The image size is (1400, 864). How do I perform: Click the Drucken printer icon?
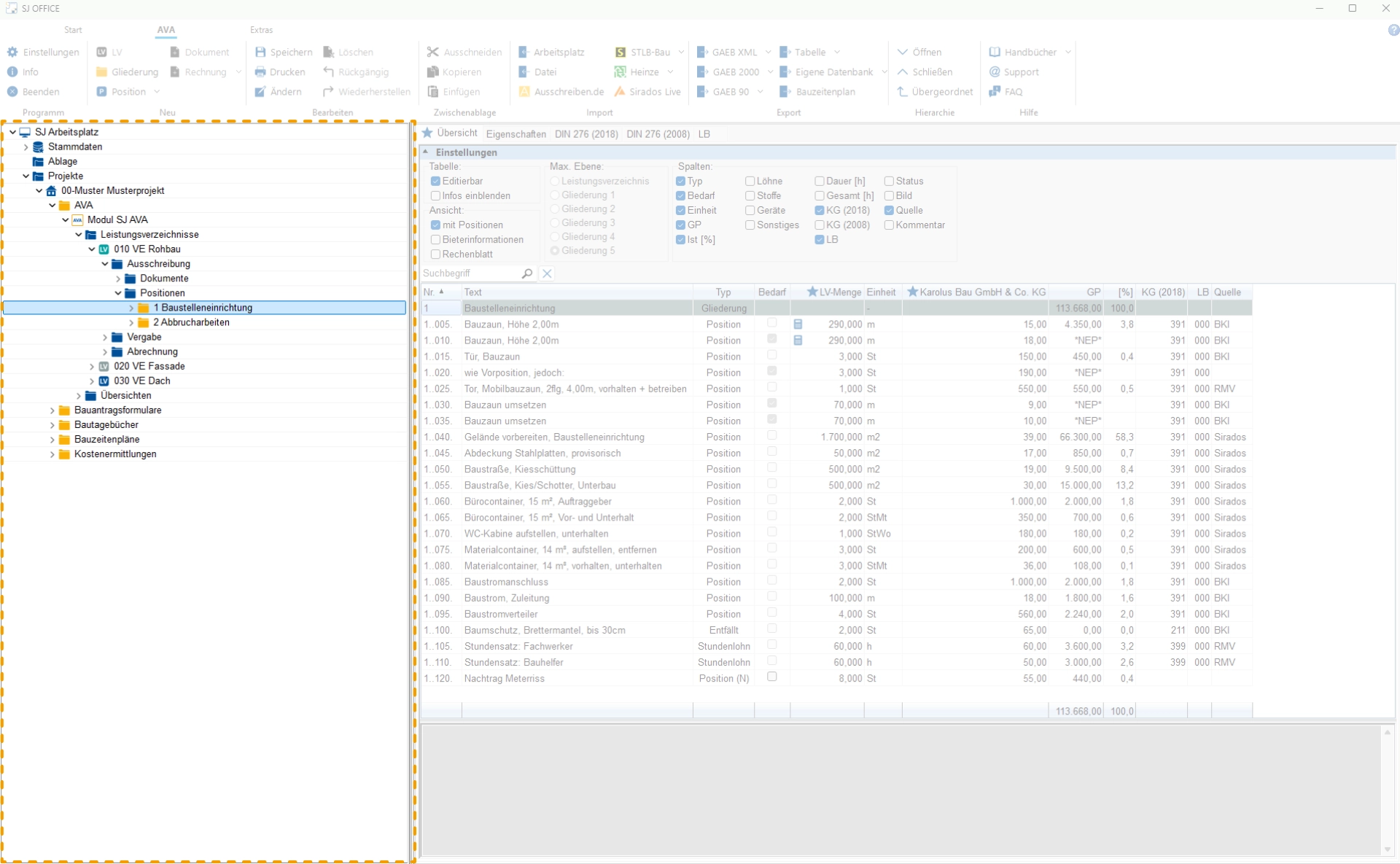pos(260,71)
